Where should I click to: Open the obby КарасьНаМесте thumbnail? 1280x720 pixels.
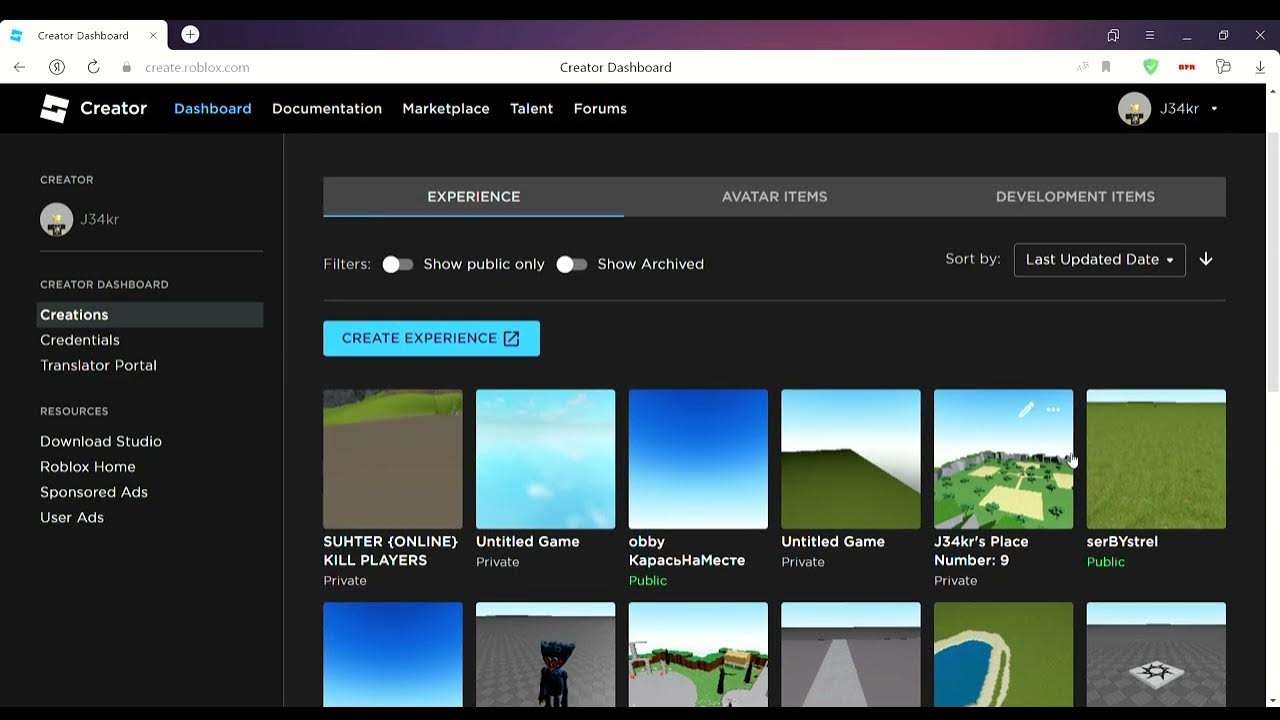pyautogui.click(x=698, y=459)
